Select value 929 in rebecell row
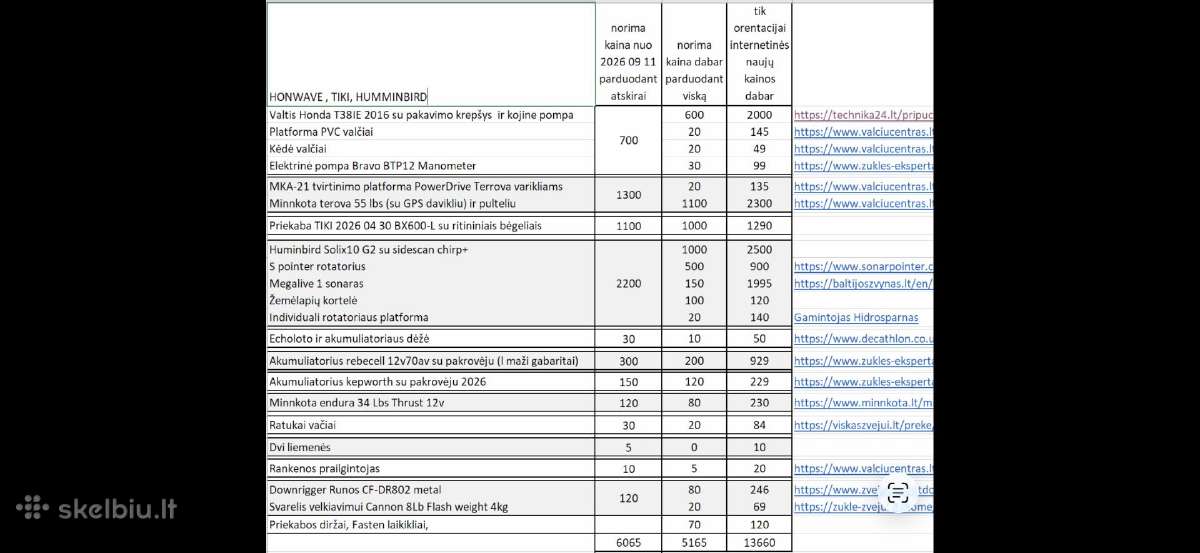The width and height of the screenshot is (1200, 553). 758,361
